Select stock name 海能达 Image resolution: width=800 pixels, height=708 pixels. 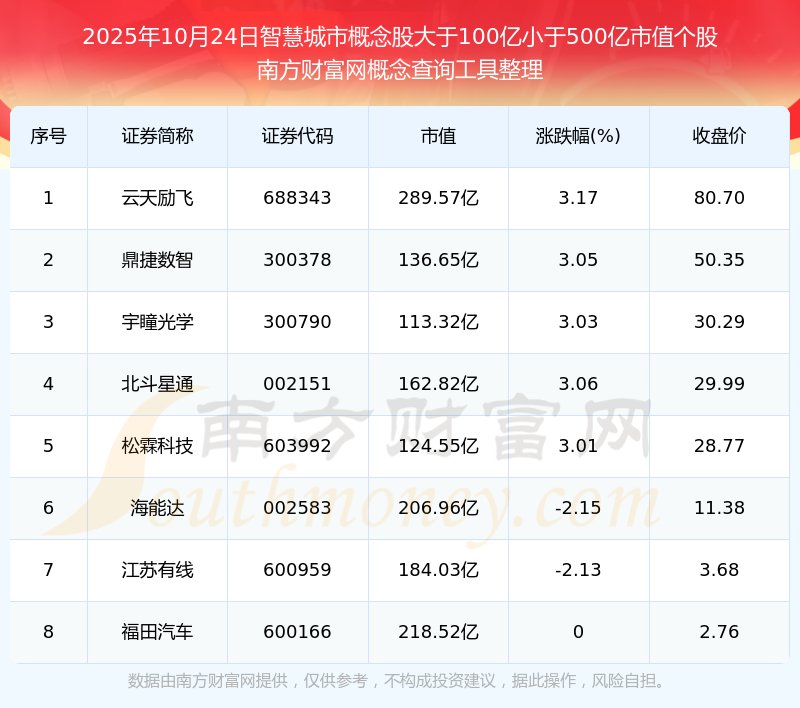click(157, 508)
